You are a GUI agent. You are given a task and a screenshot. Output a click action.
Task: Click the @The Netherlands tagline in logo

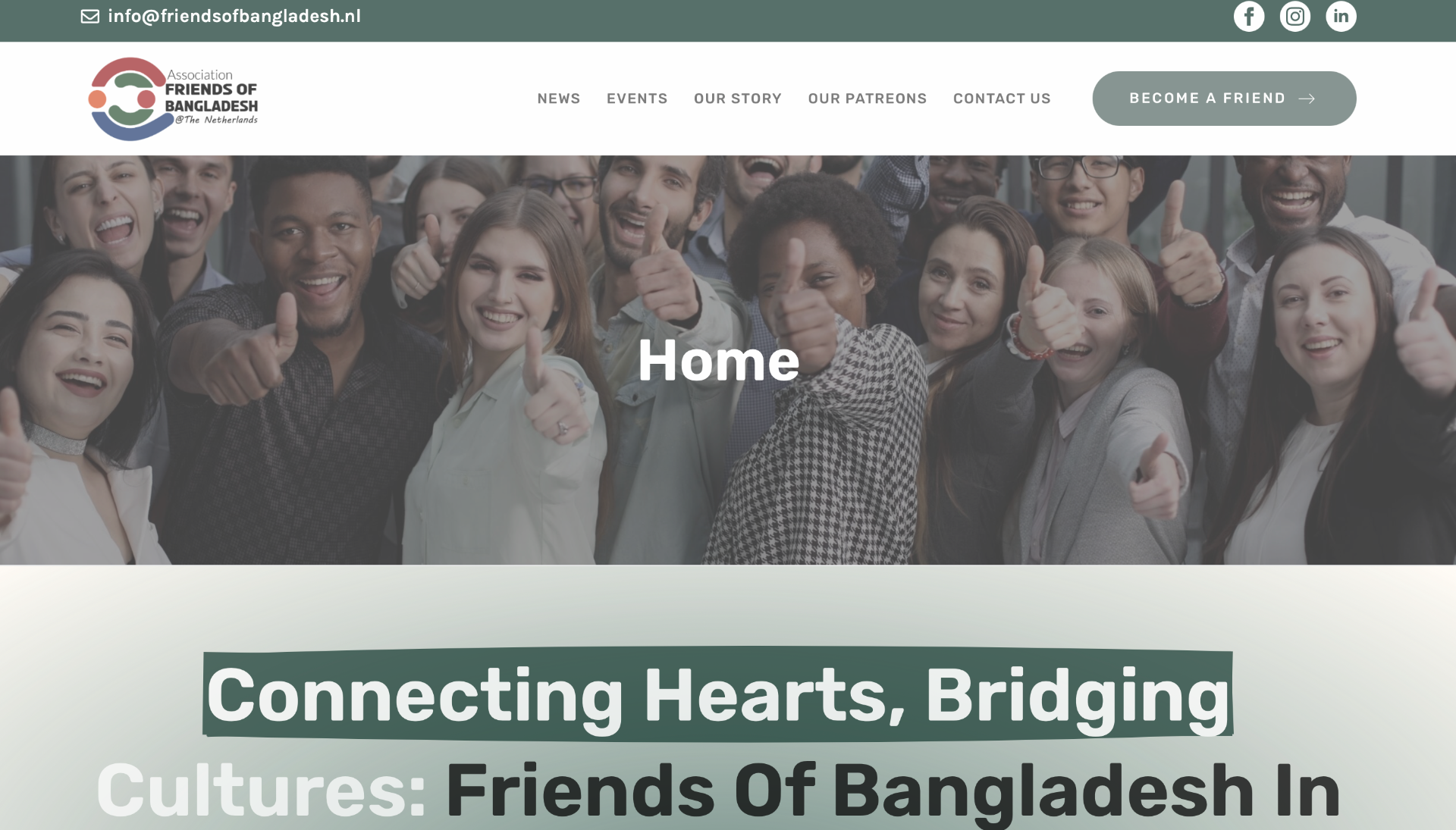(x=217, y=120)
